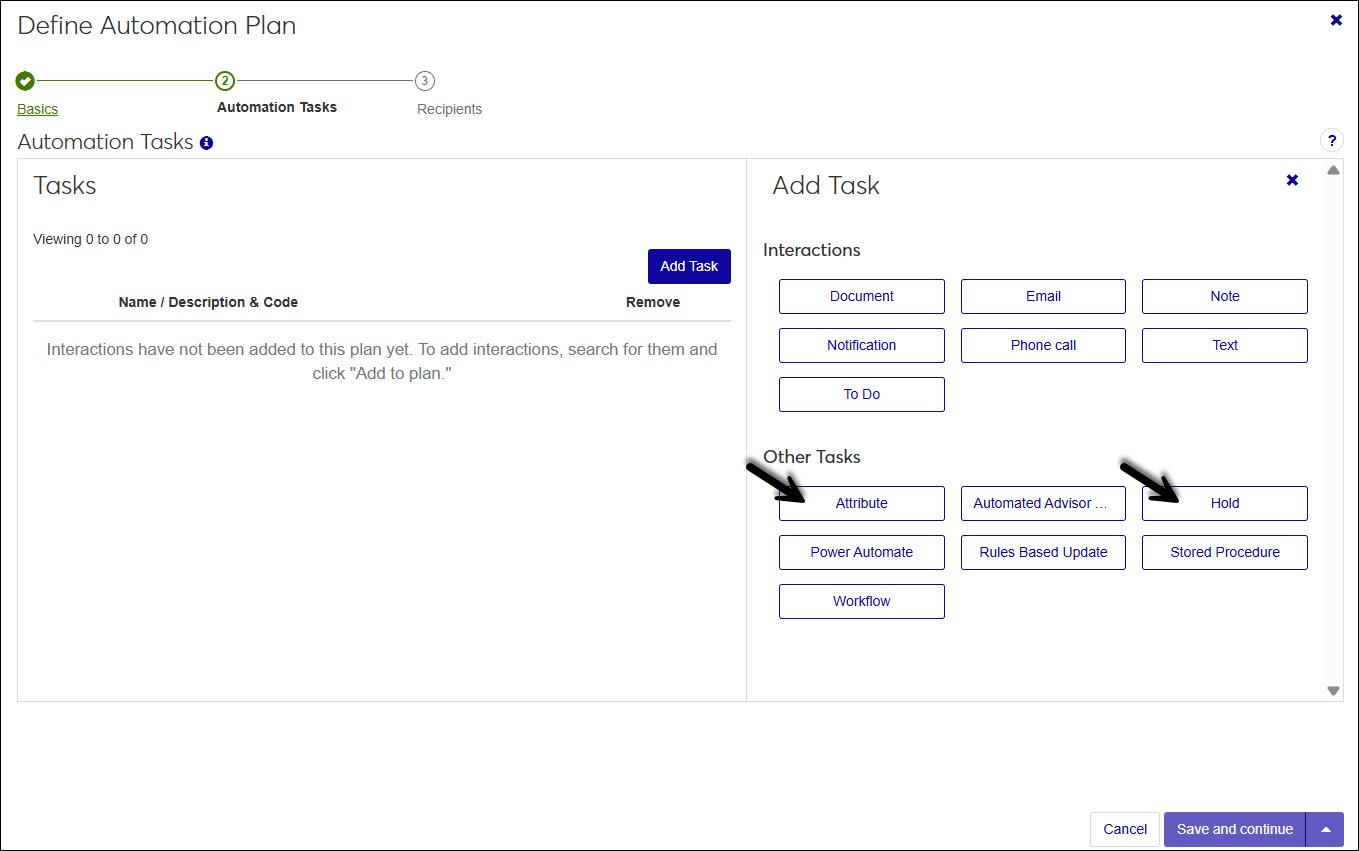The height and width of the screenshot is (851, 1359).
Task: Choose the Email interaction
Action: (1043, 296)
